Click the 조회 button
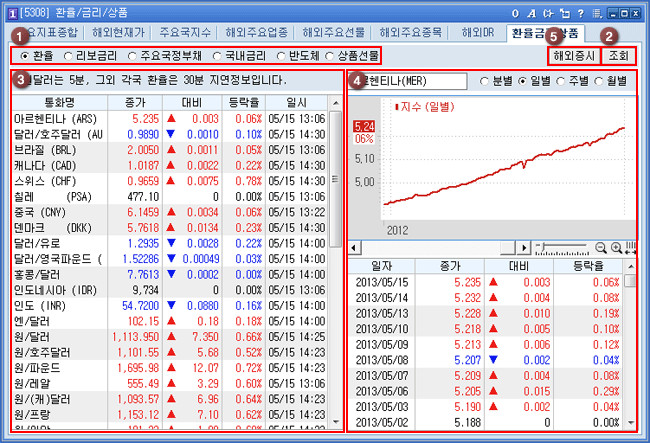 (618, 56)
